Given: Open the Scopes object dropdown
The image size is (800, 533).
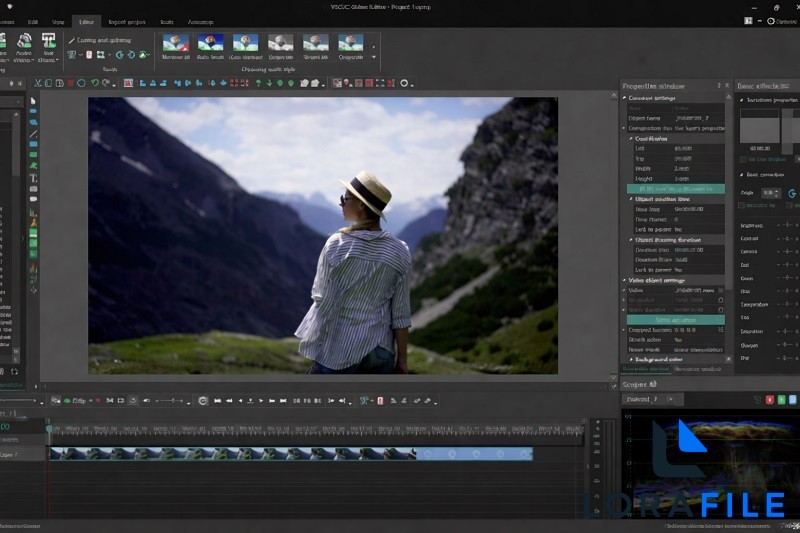Looking at the screenshot, I should (x=671, y=399).
